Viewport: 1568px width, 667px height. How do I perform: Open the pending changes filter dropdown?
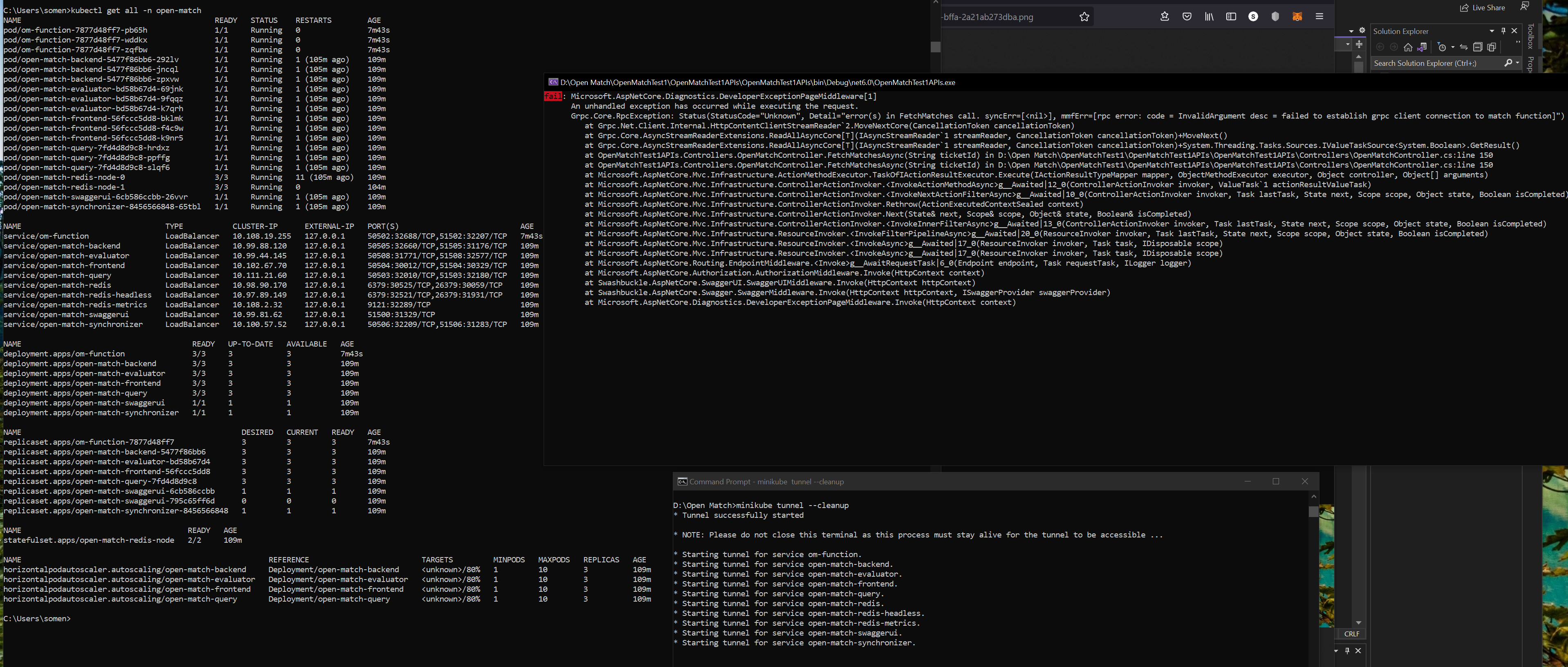click(x=1453, y=48)
